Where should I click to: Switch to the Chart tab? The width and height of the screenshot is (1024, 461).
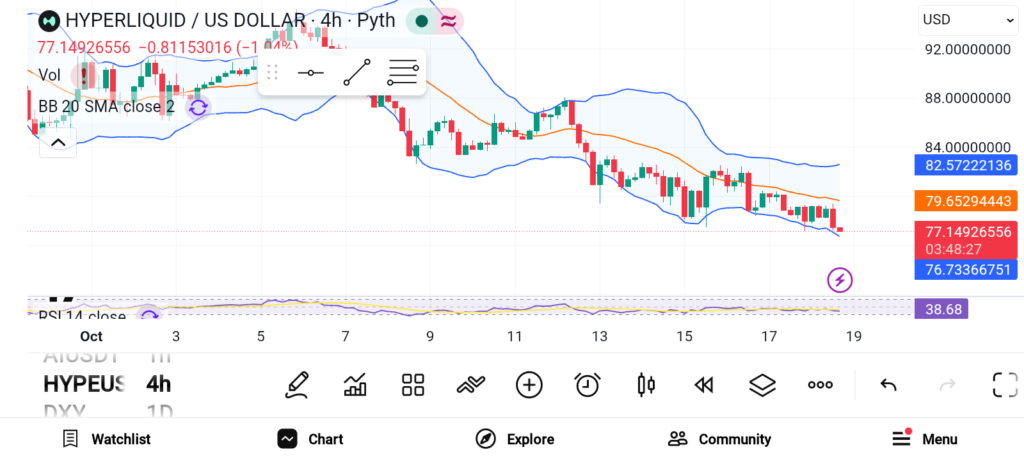coord(310,439)
